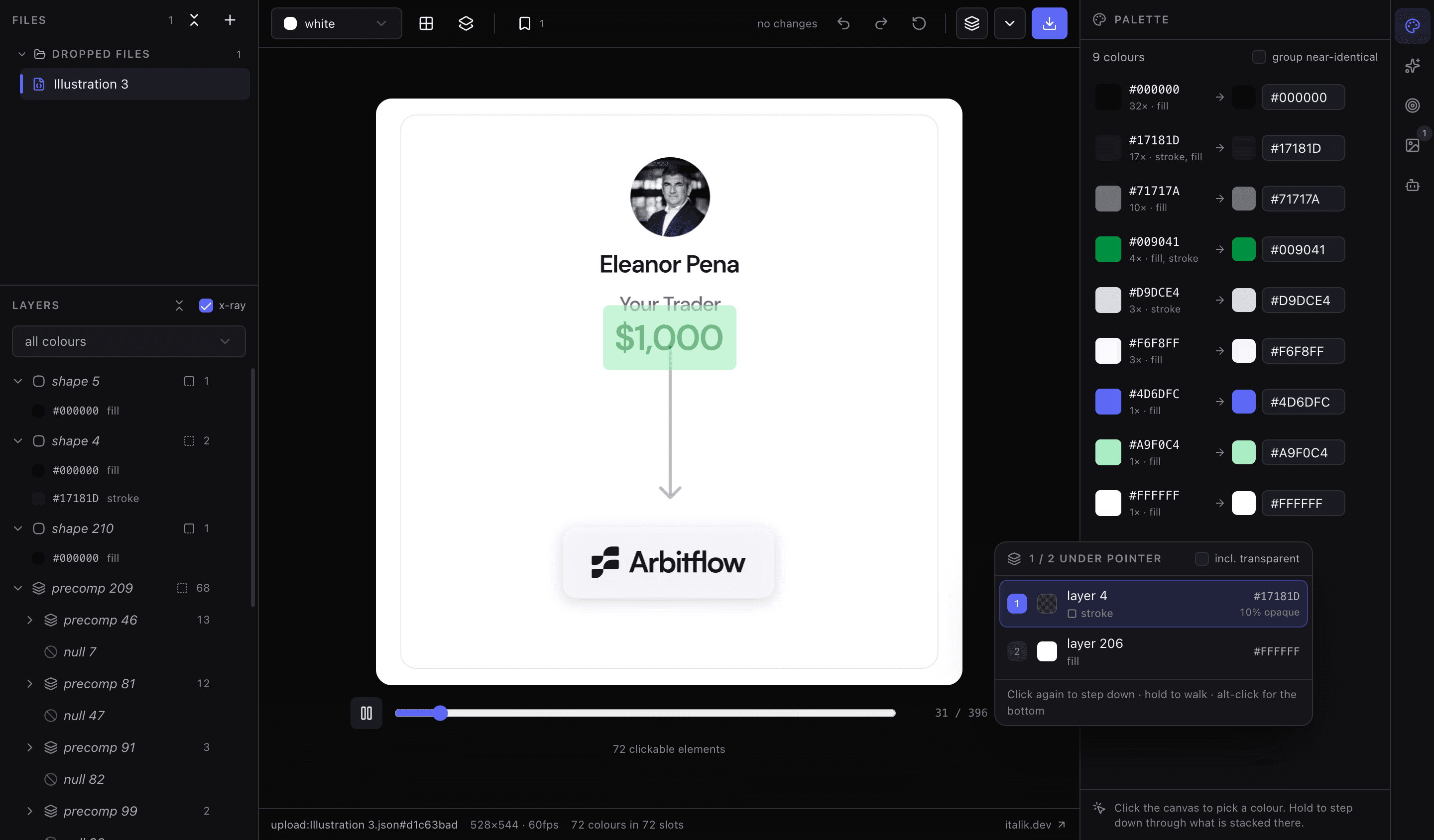The width and height of the screenshot is (1434, 840).
Task: Open the image assets icon with badge
Action: tap(1412, 146)
